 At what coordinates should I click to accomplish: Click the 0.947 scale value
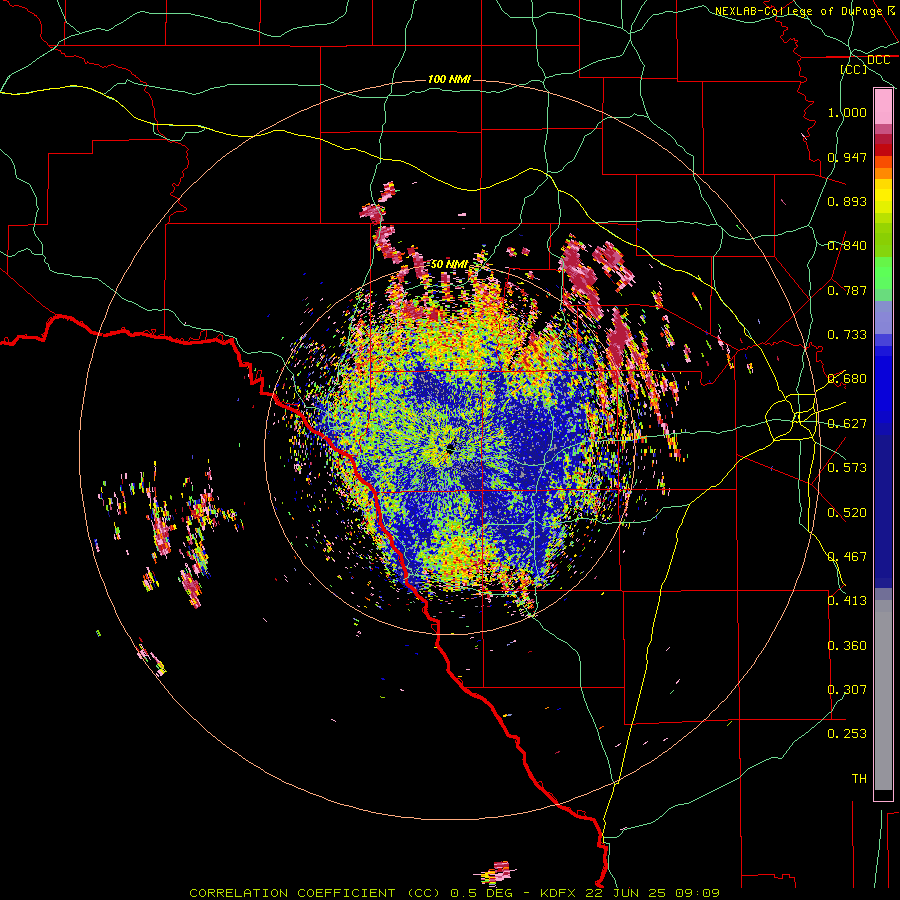[847, 157]
